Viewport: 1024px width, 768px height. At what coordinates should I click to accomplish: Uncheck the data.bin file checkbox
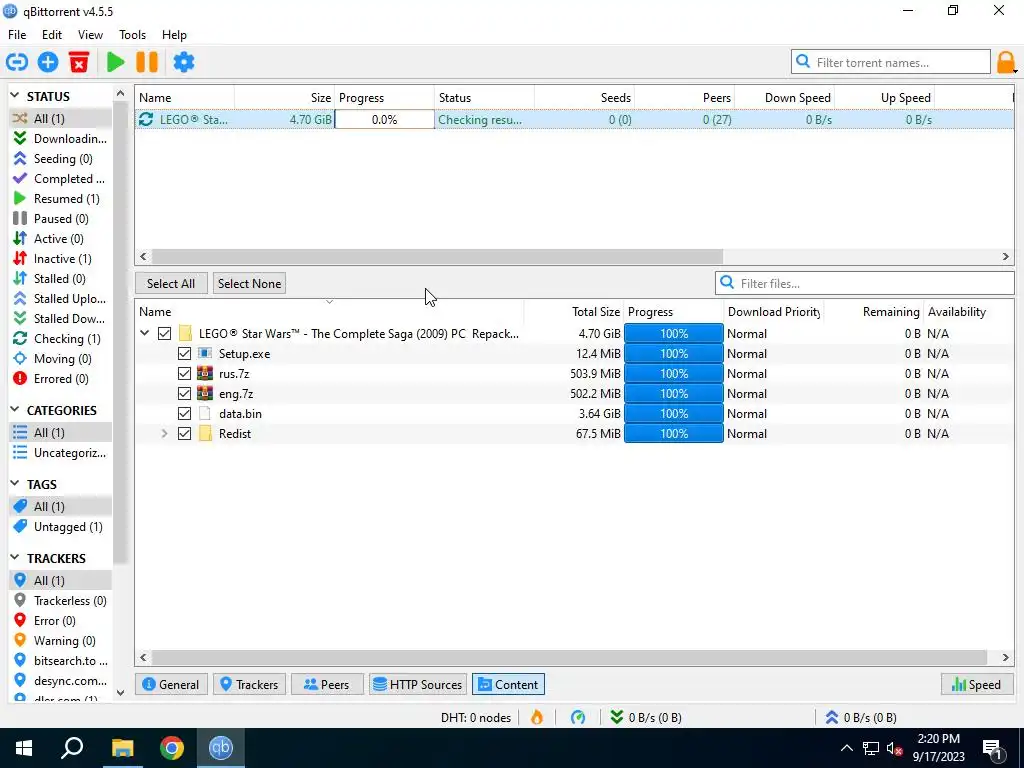184,413
